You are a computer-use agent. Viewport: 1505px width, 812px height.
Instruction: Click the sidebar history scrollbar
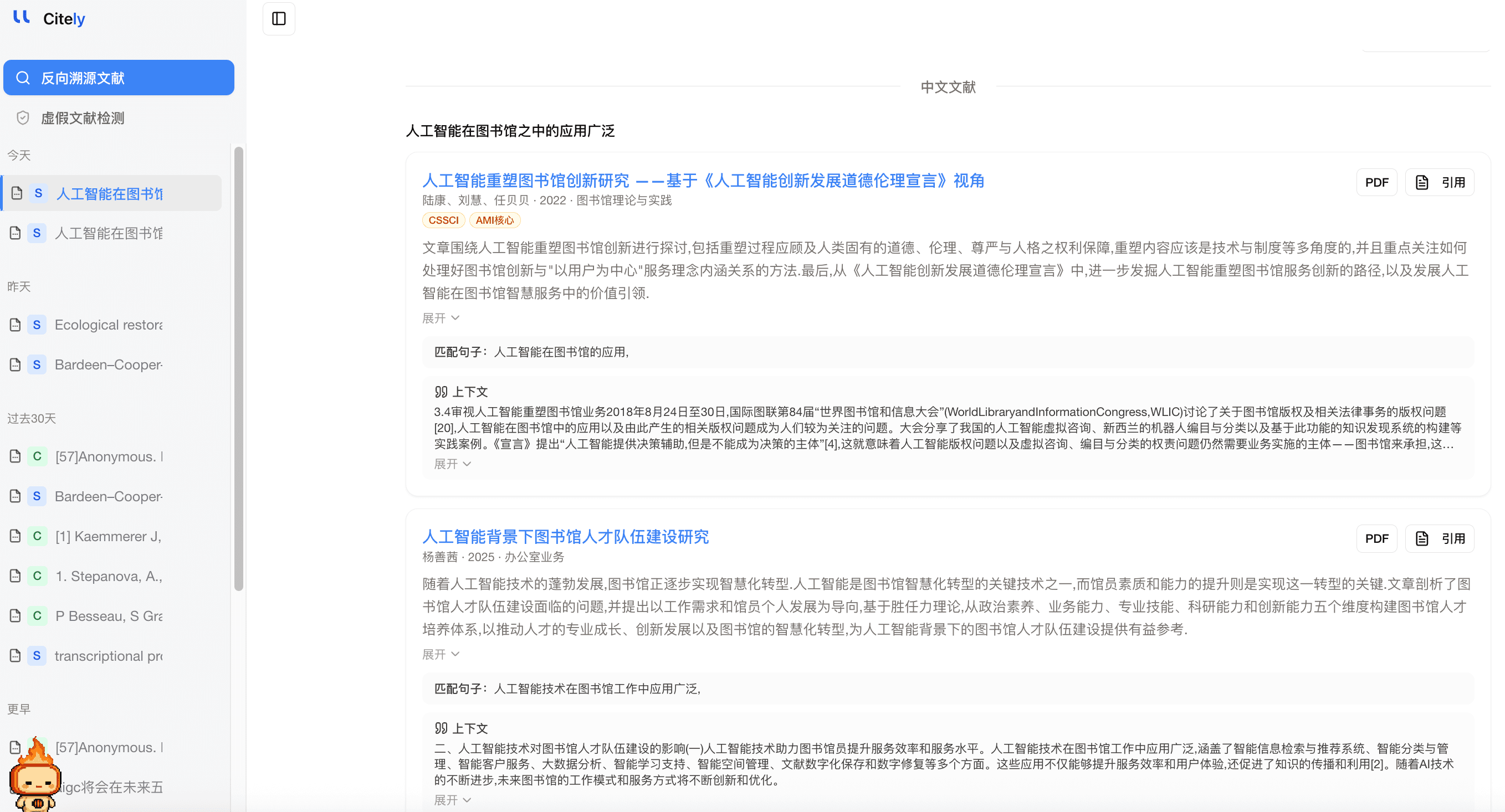click(238, 368)
